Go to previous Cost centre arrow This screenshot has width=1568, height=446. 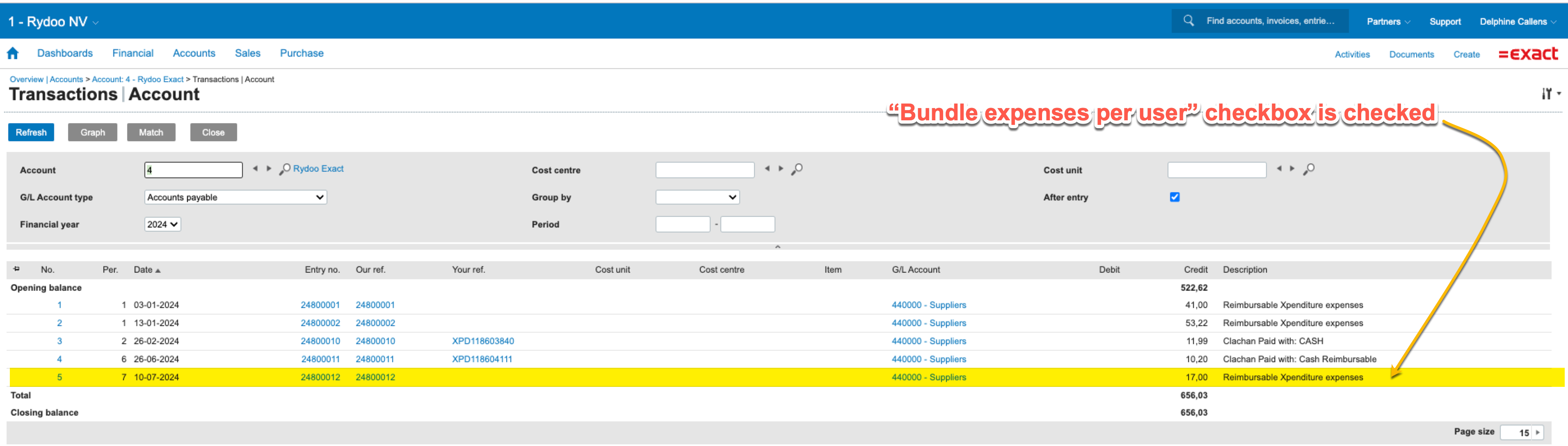click(767, 169)
